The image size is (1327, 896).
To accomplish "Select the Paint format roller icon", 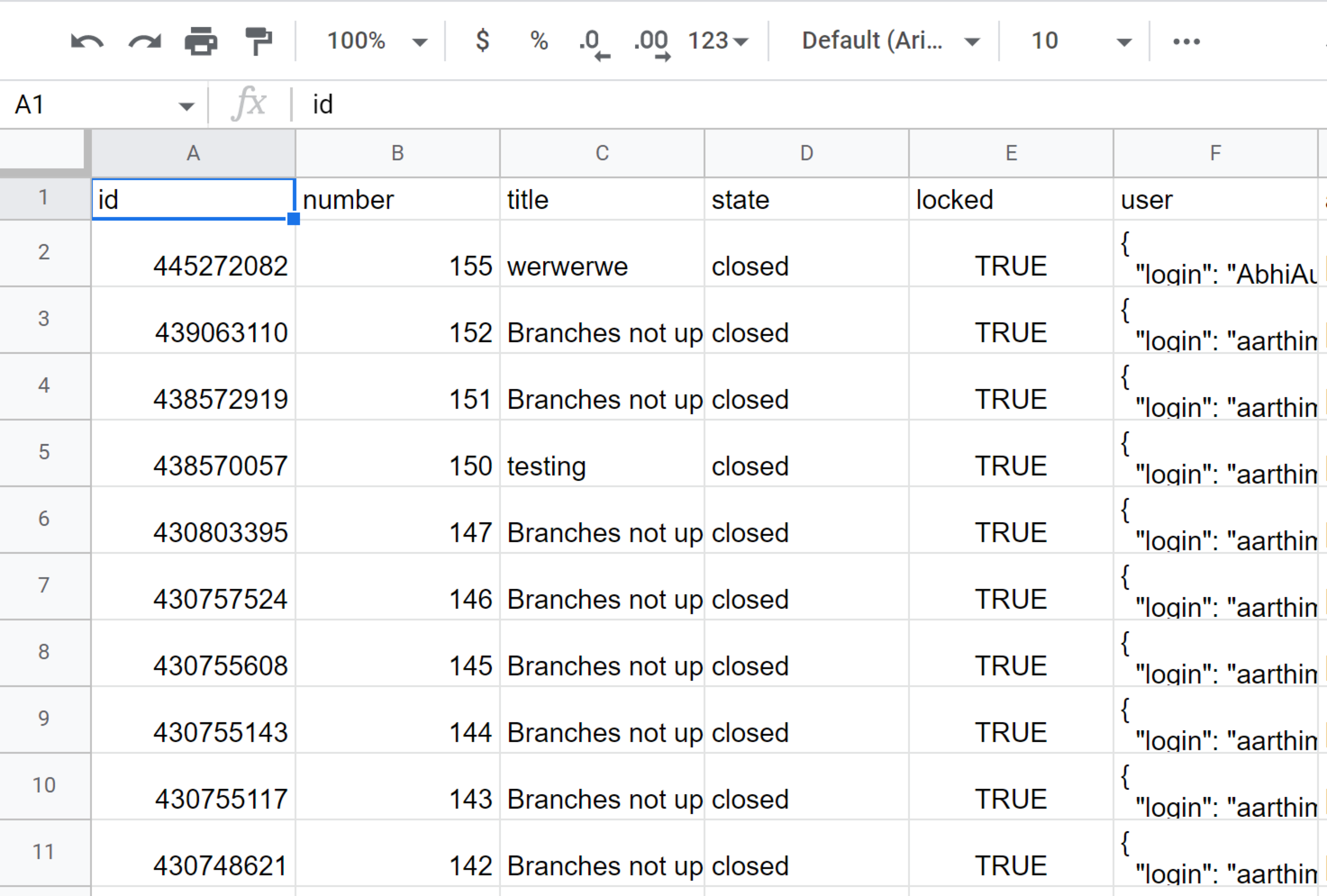I will [258, 41].
